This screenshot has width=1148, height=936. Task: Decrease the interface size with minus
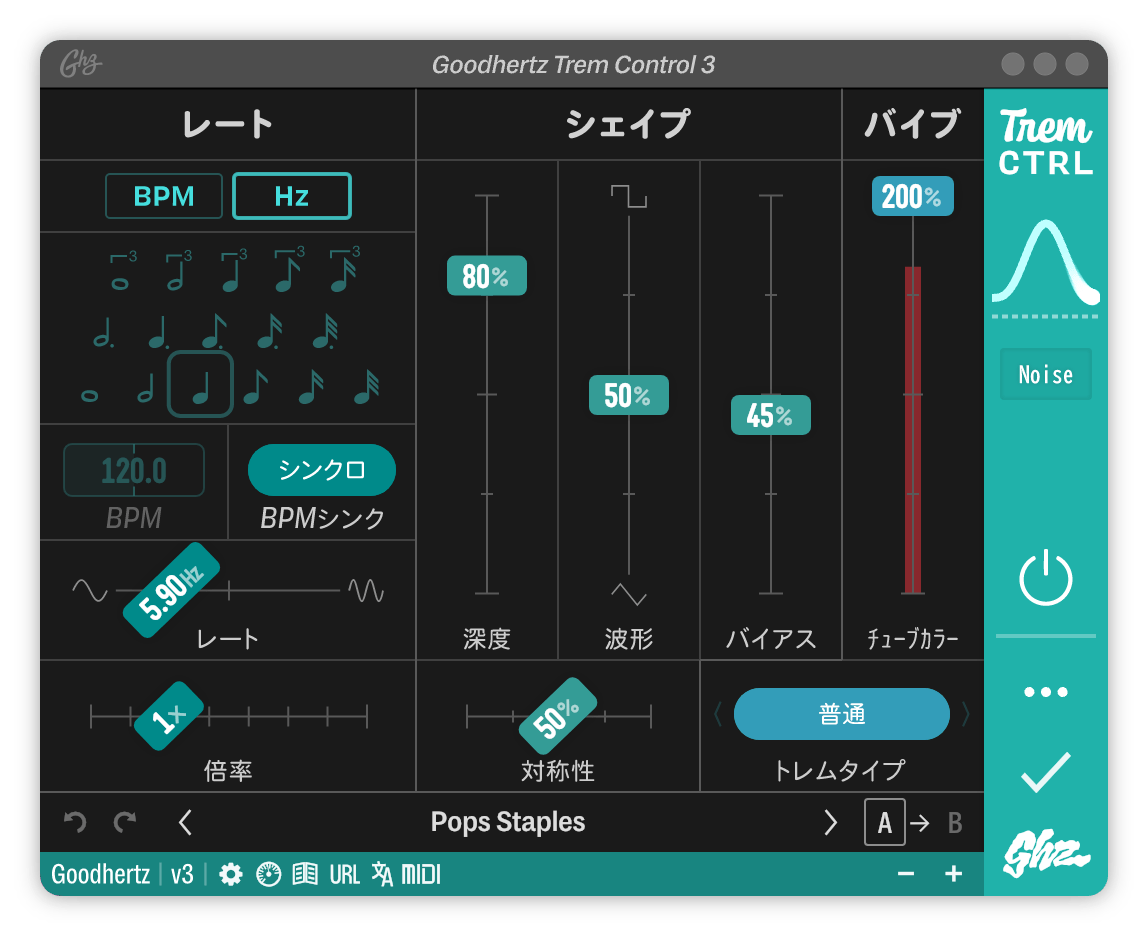[906, 874]
